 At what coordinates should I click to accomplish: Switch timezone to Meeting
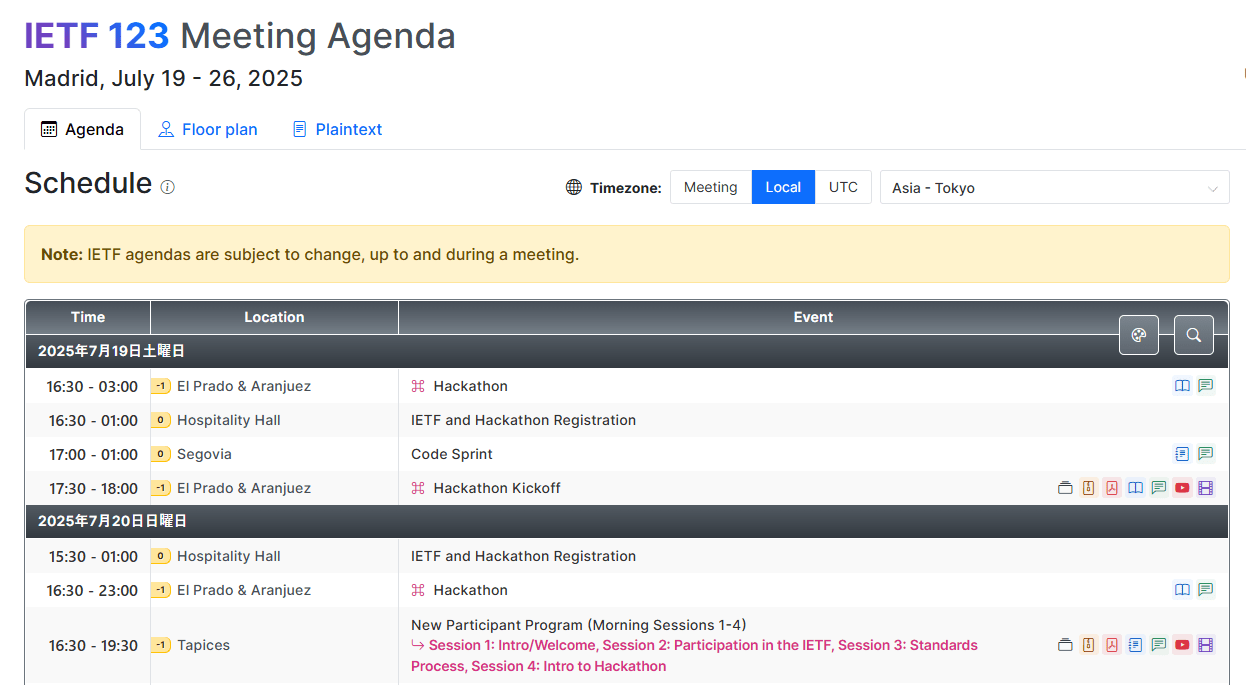point(710,187)
